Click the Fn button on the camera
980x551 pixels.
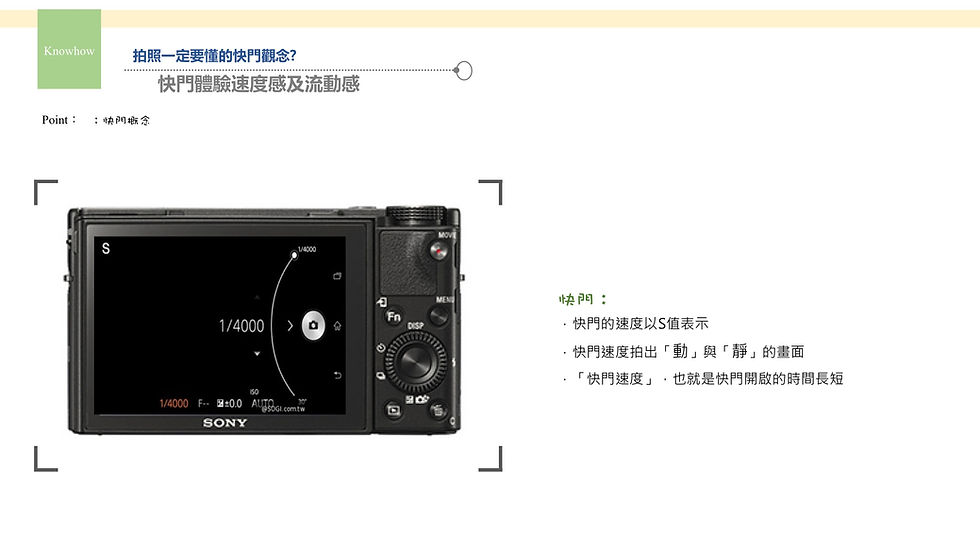point(394,317)
